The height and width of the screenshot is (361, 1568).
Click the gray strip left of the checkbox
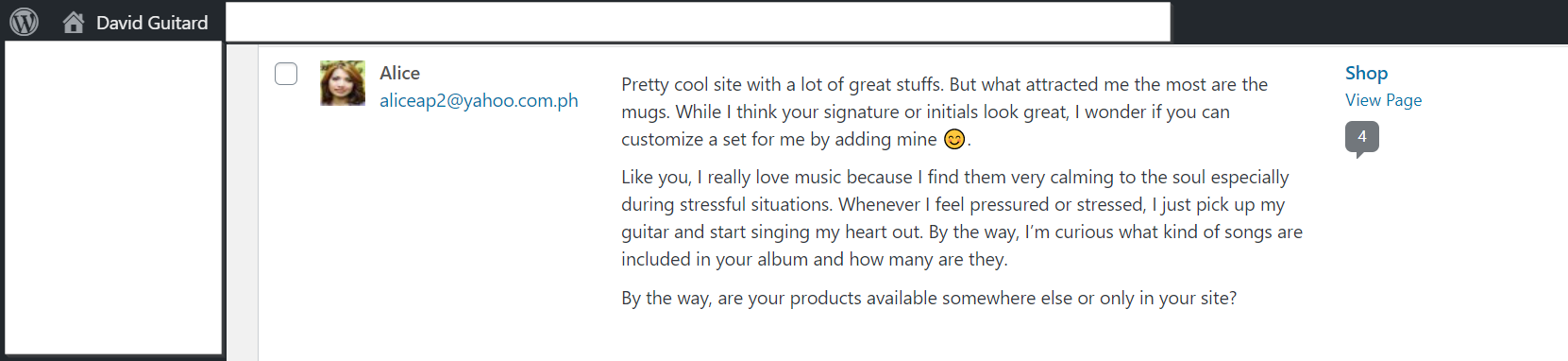[243, 202]
